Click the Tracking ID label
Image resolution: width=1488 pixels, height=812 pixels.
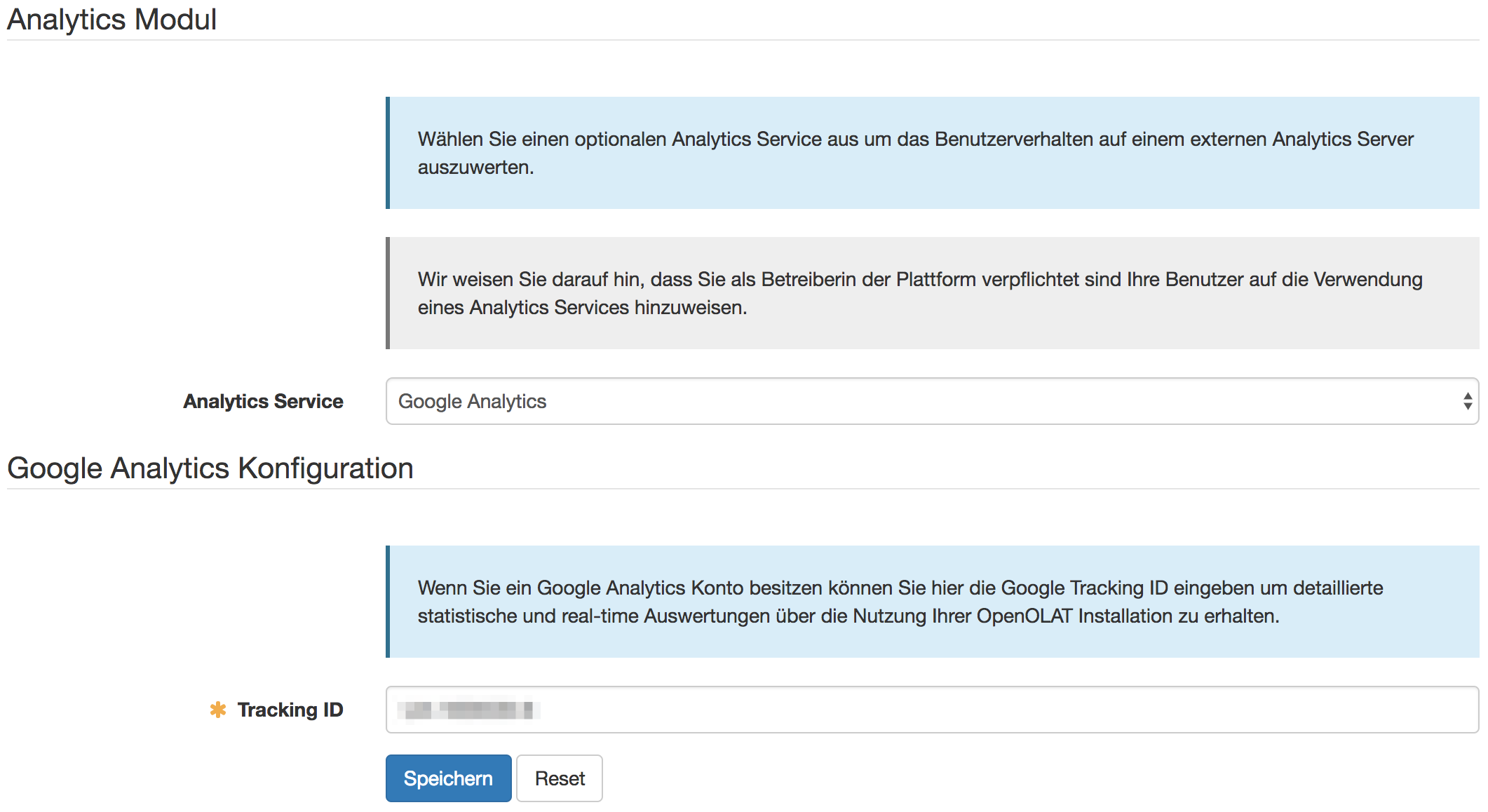(290, 710)
